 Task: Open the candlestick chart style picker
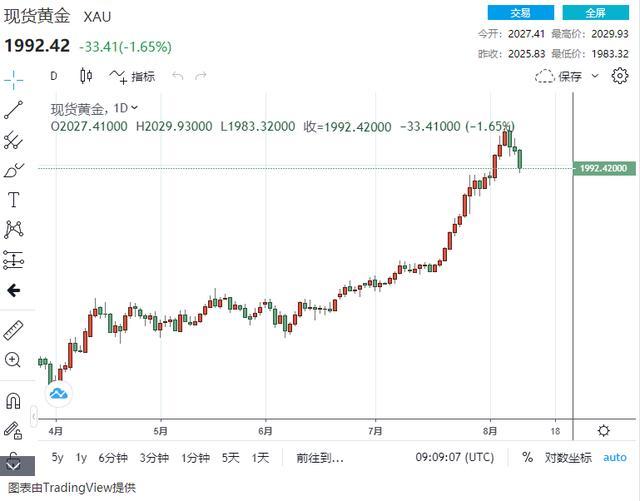pyautogui.click(x=86, y=76)
